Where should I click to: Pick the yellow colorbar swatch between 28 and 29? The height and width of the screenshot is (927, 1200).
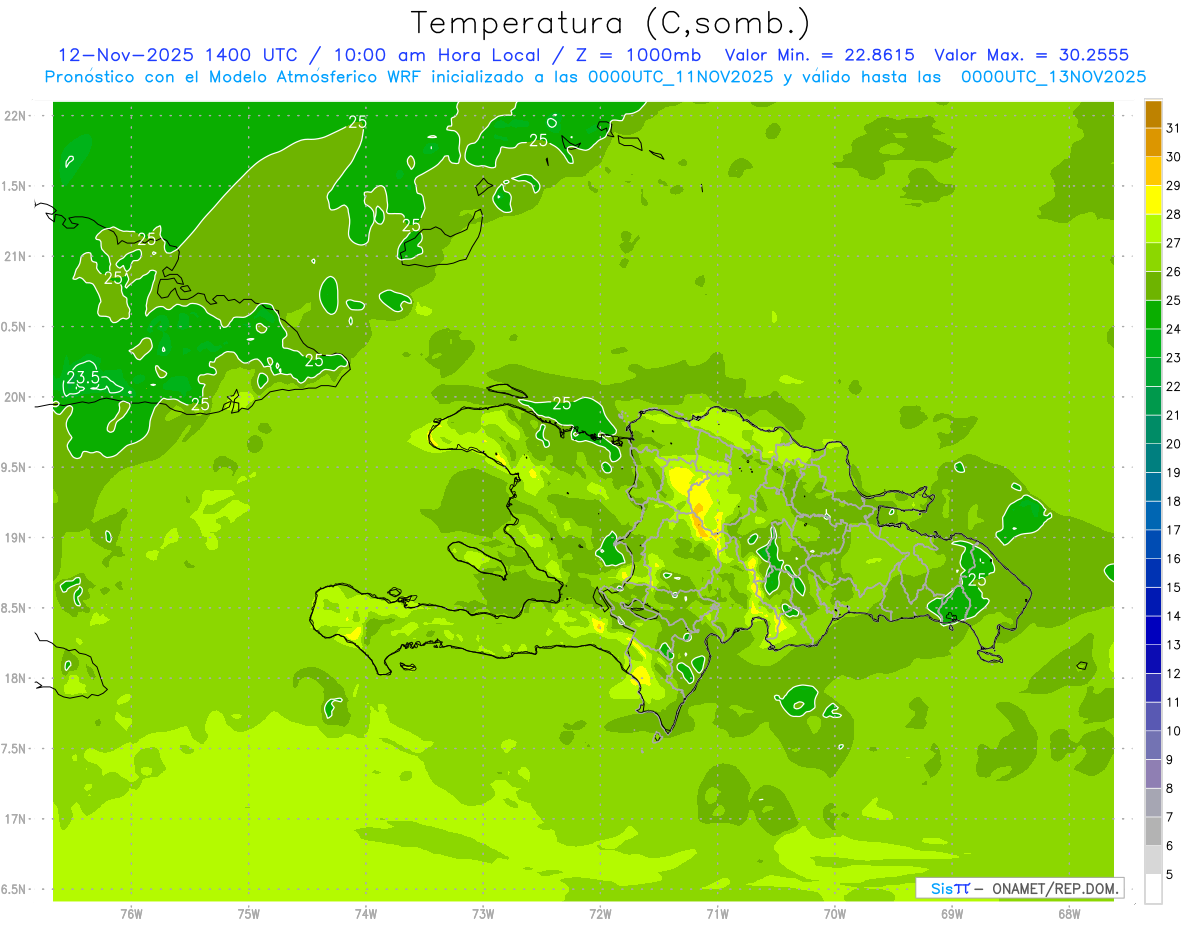1153,200
